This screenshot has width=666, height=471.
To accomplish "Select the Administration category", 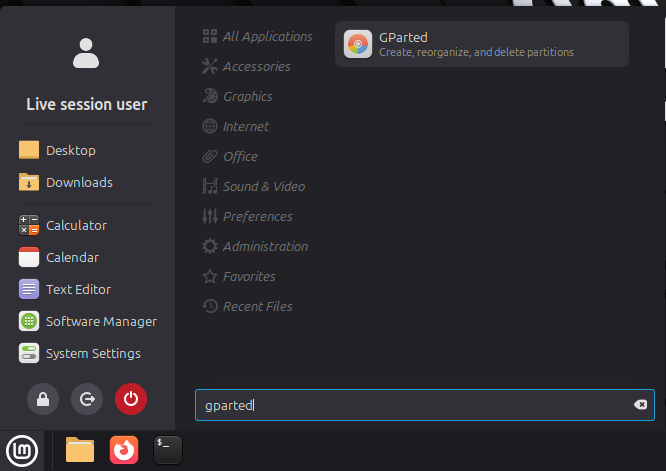I will click(x=255, y=246).
